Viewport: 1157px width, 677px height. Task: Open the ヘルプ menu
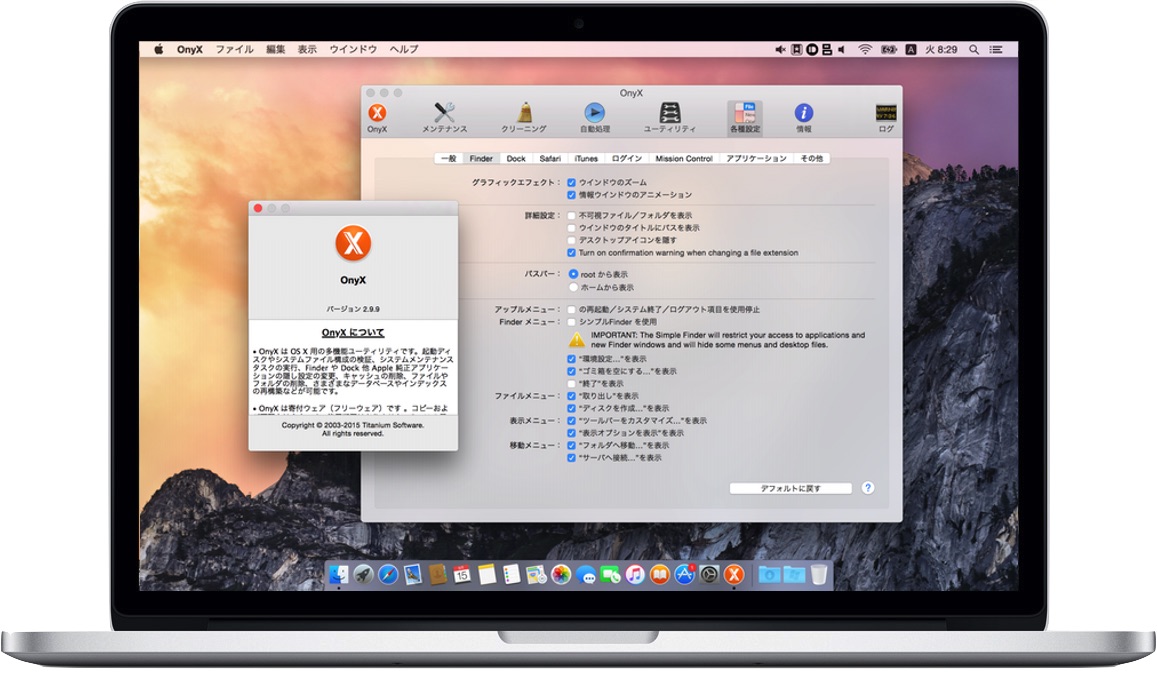click(x=404, y=49)
